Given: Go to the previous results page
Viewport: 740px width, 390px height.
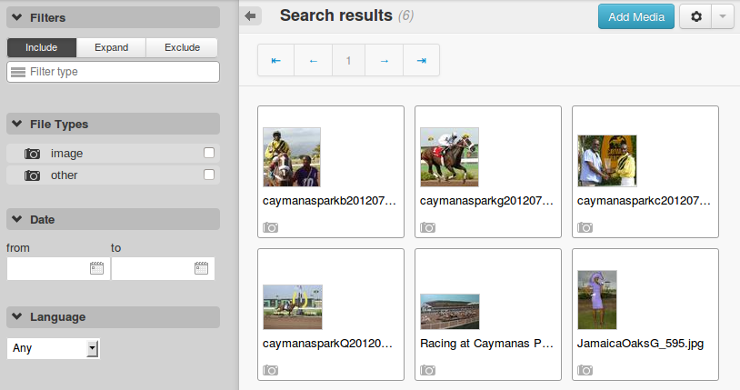Looking at the screenshot, I should tap(313, 60).
